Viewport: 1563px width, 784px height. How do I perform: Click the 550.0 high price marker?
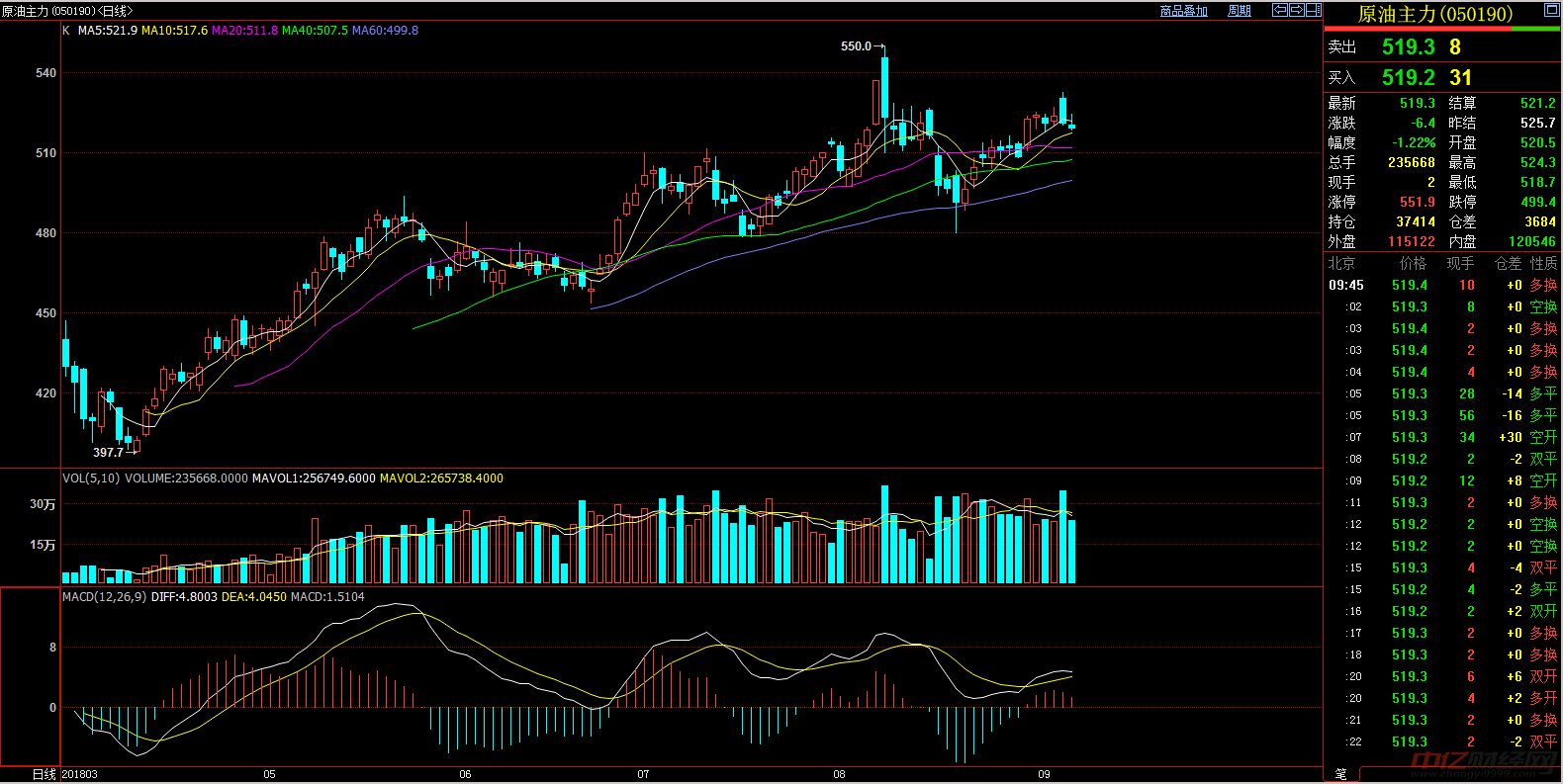coord(856,46)
